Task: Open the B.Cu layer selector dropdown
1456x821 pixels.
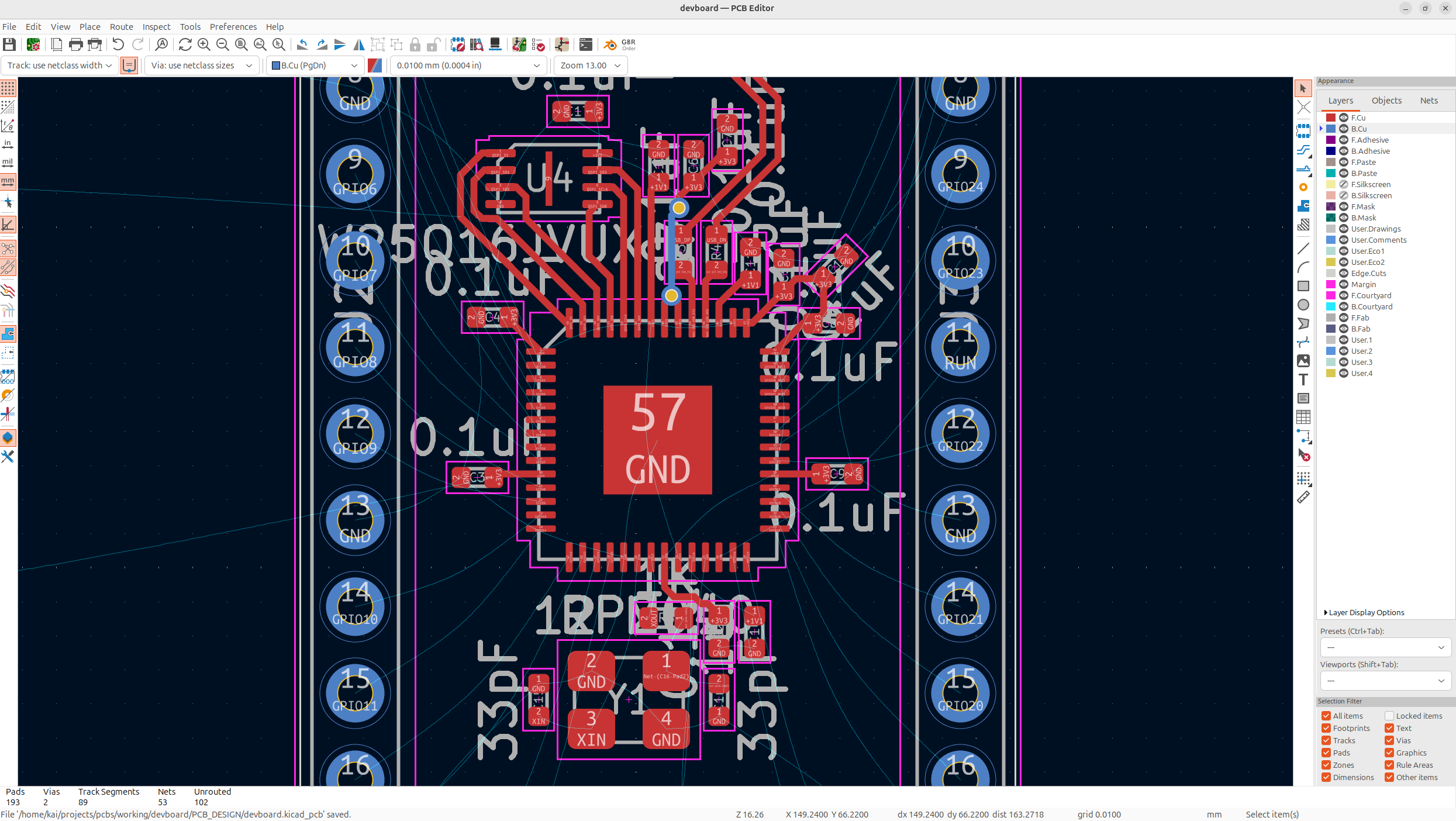Action: pyautogui.click(x=315, y=65)
